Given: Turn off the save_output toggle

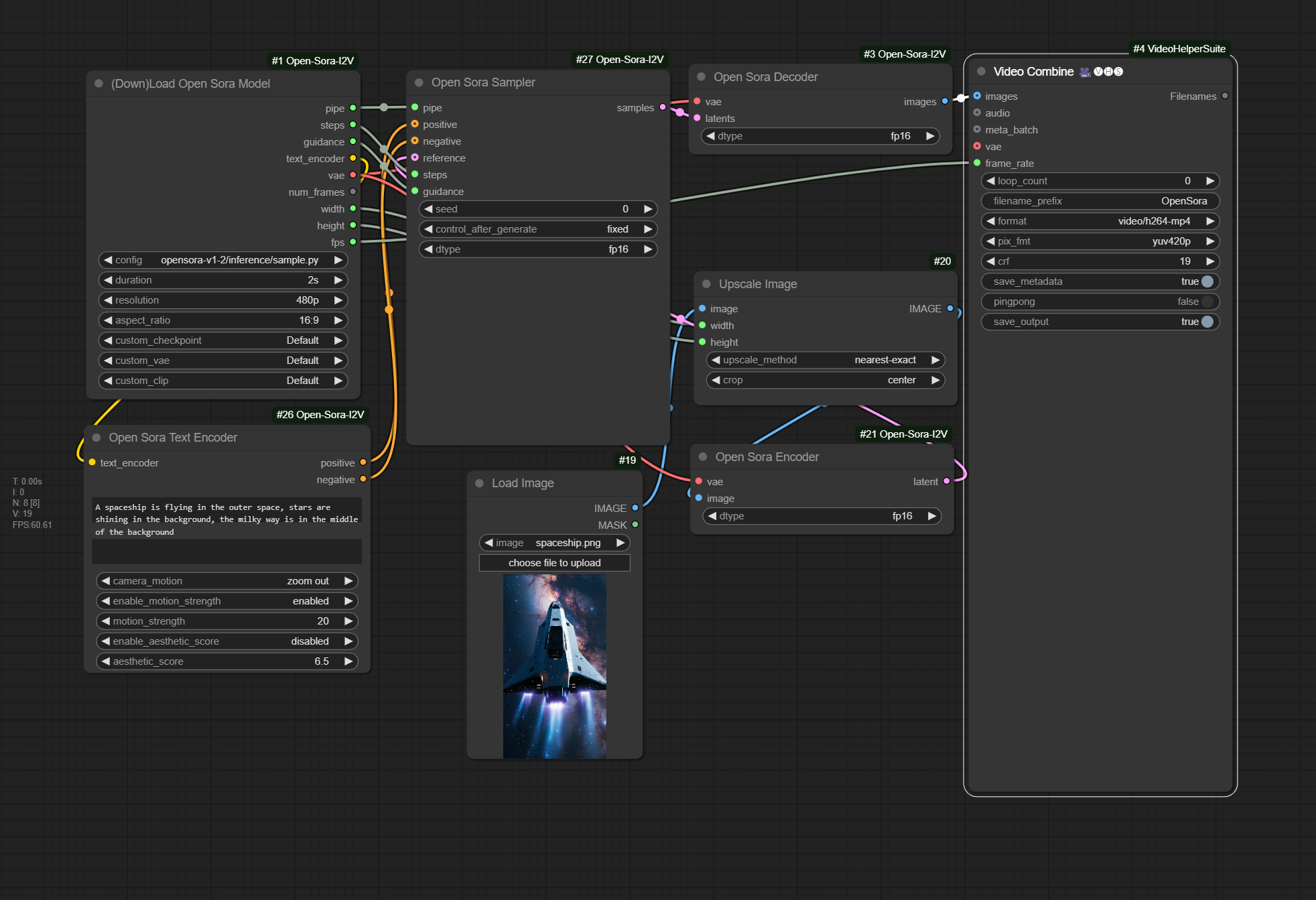Looking at the screenshot, I should [1207, 322].
